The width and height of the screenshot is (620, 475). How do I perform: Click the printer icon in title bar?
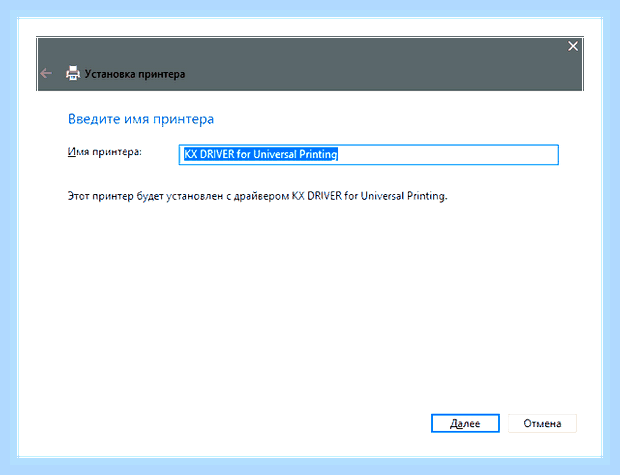coord(73,73)
